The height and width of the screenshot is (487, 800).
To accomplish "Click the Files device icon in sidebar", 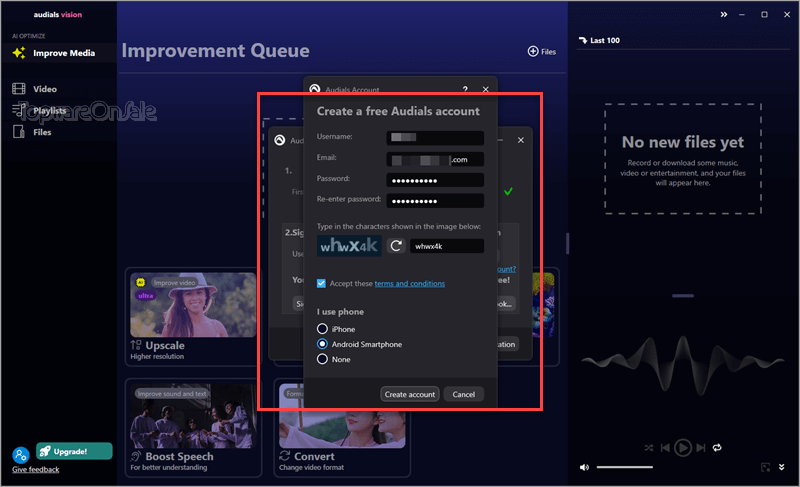I will (19, 132).
